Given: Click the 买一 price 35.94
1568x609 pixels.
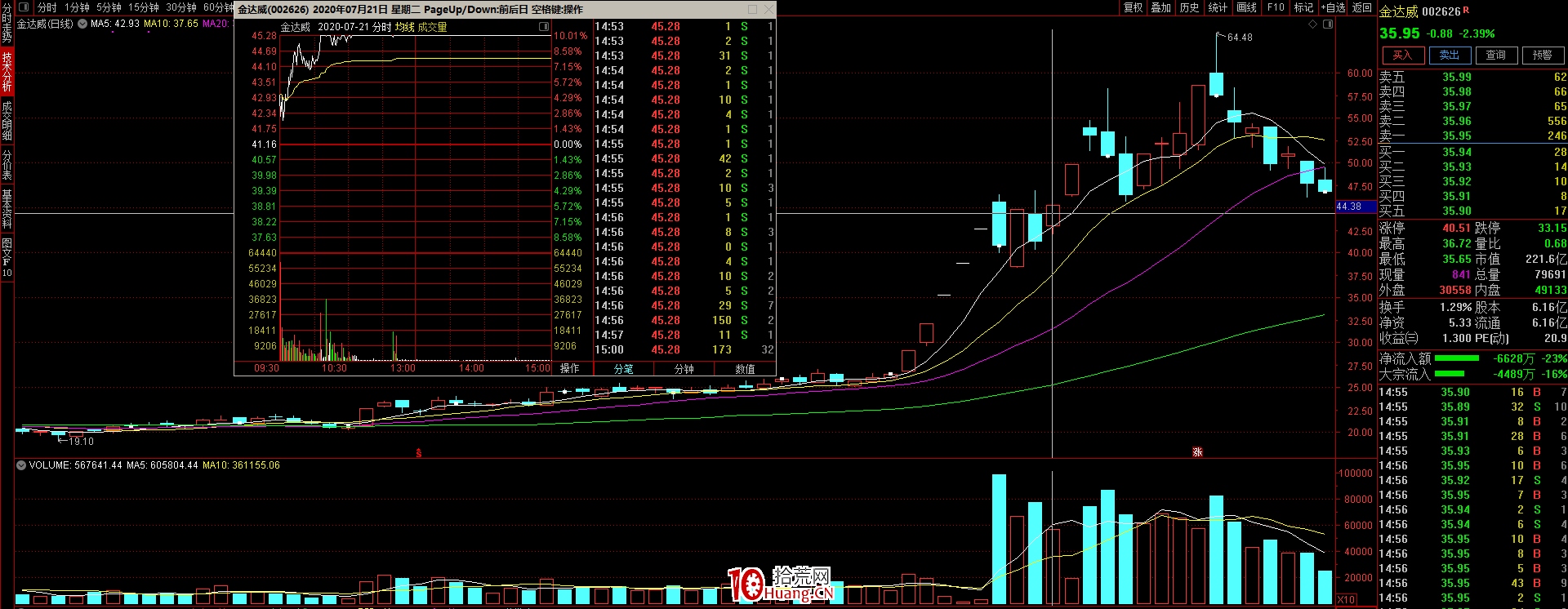Looking at the screenshot, I should (1457, 153).
